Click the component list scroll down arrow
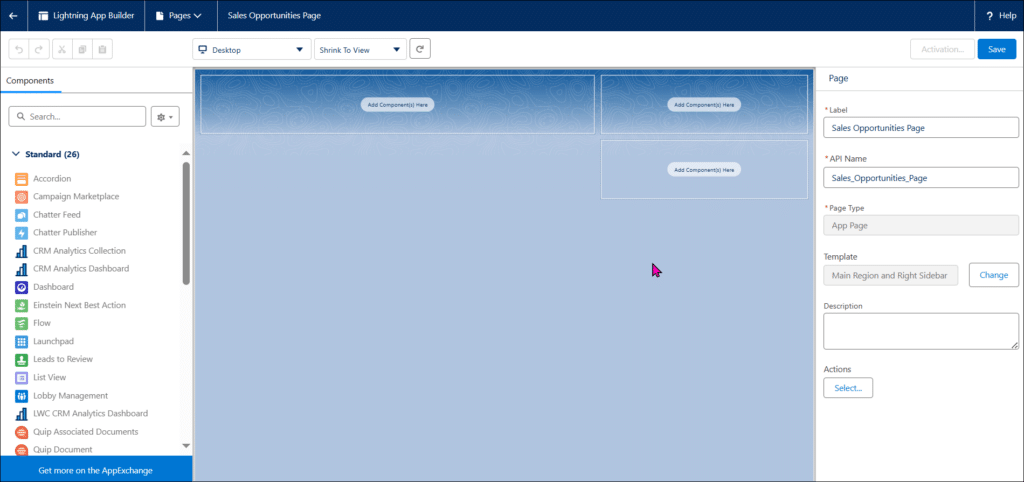1024x482 pixels. [186, 445]
